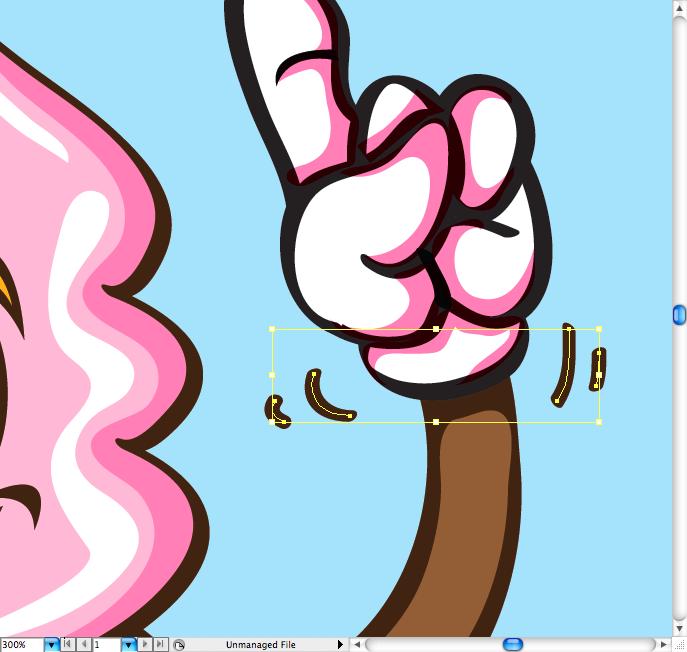Open the status bar popup triangle

pyautogui.click(x=340, y=645)
